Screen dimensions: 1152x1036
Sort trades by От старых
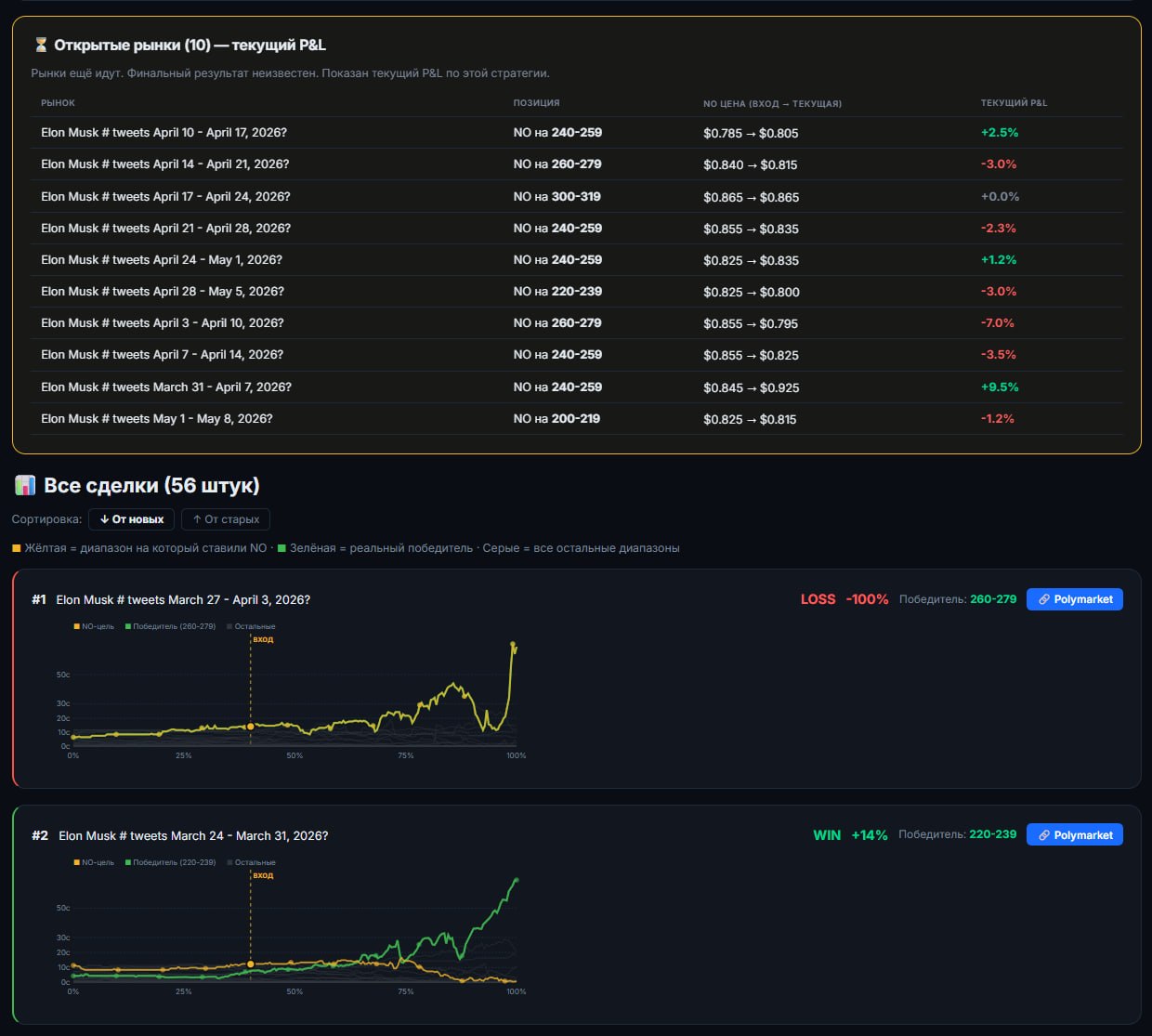point(226,519)
